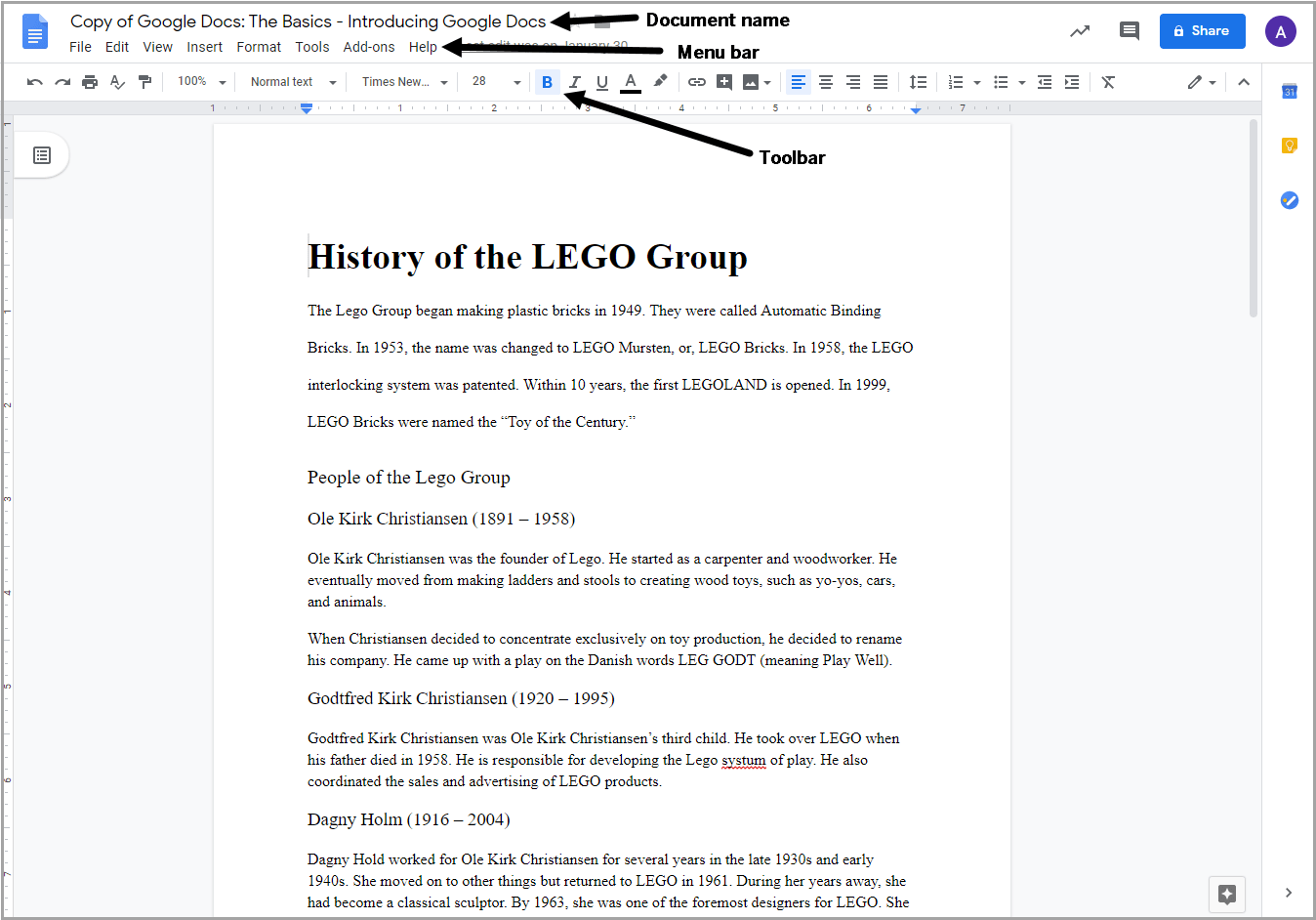Set center text alignment

826,82
